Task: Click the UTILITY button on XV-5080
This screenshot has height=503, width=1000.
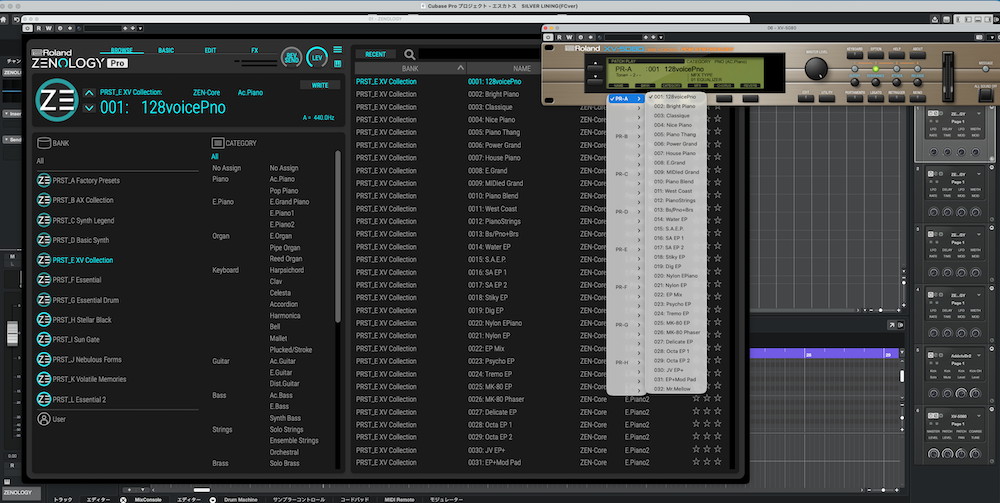Action: click(x=827, y=98)
